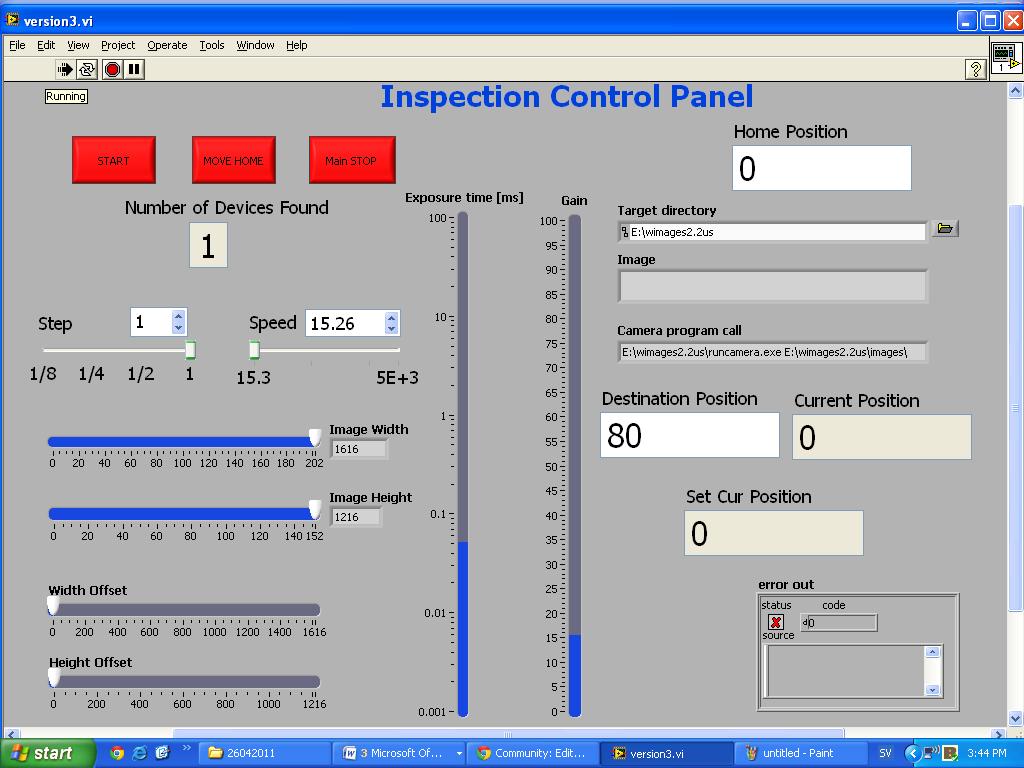This screenshot has width=1024, height=768.
Task: Open the File menu
Action: 17,45
